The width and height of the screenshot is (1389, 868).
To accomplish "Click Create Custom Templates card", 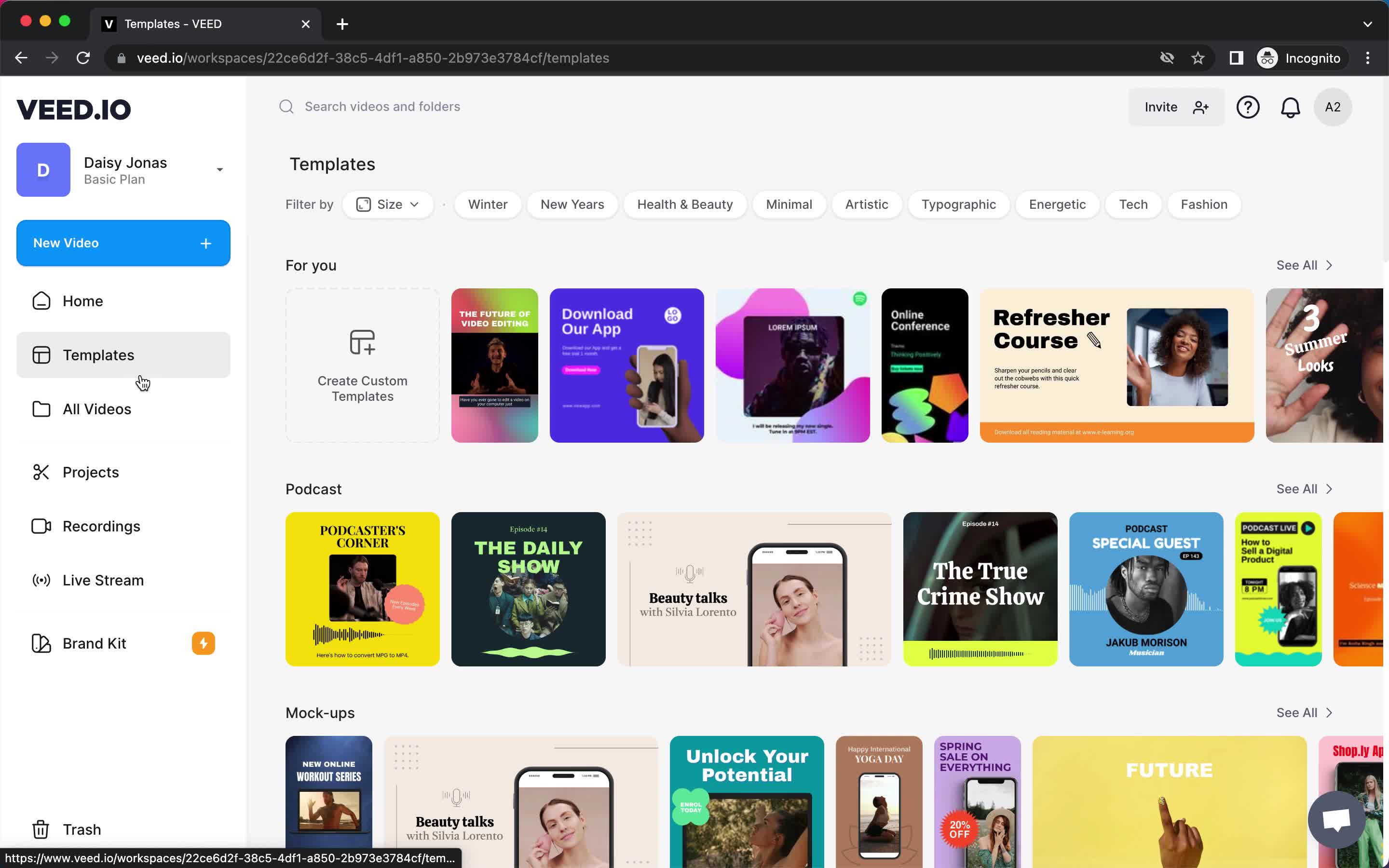I will [363, 365].
